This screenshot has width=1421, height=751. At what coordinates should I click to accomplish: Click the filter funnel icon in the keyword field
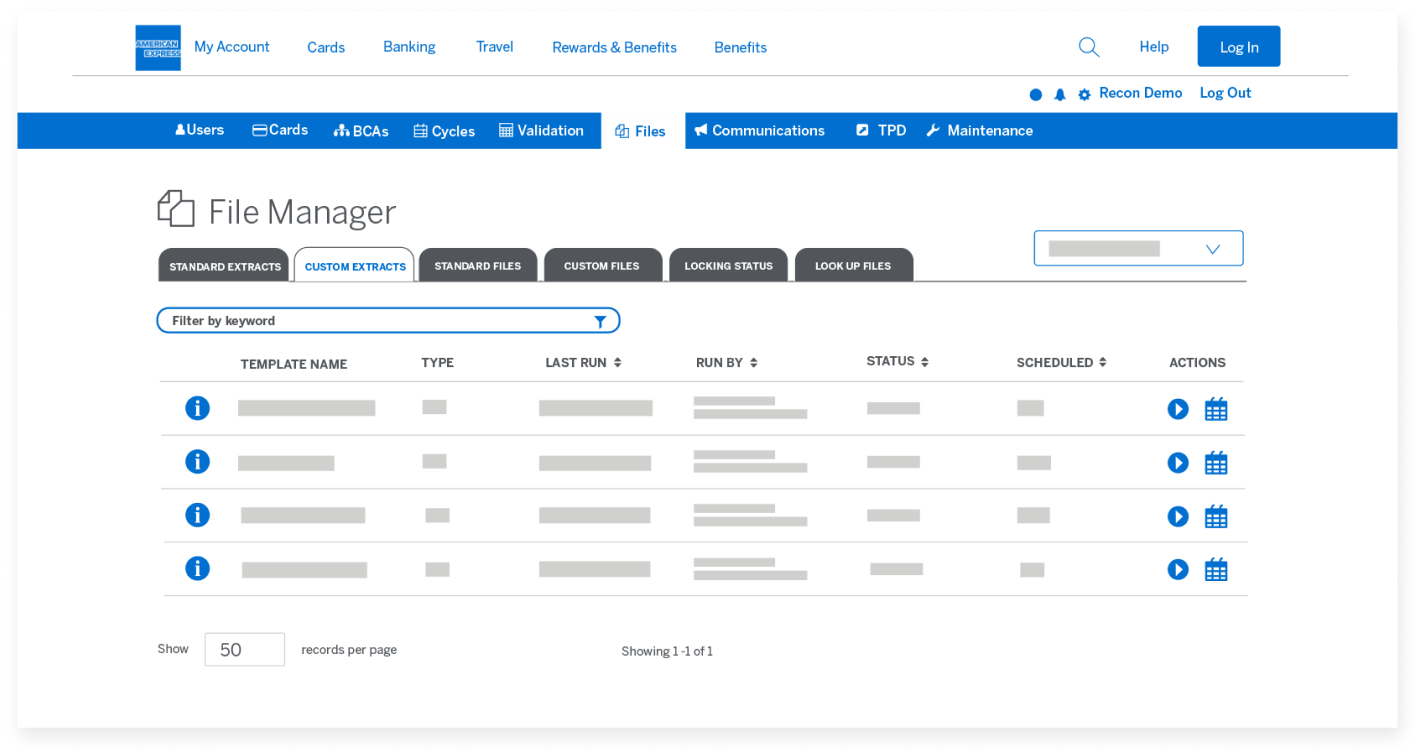[600, 320]
